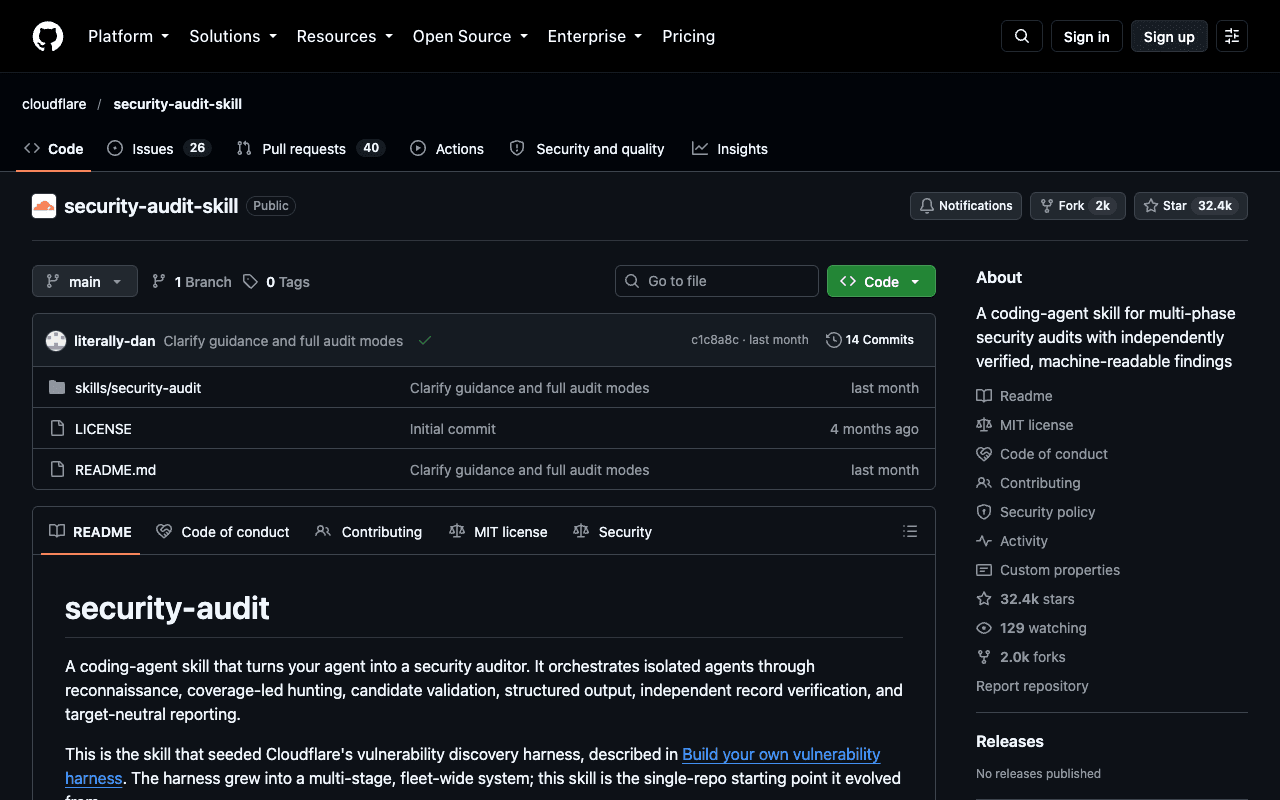1280x800 pixels.
Task: Fork the repository via Fork button
Action: (x=1077, y=206)
